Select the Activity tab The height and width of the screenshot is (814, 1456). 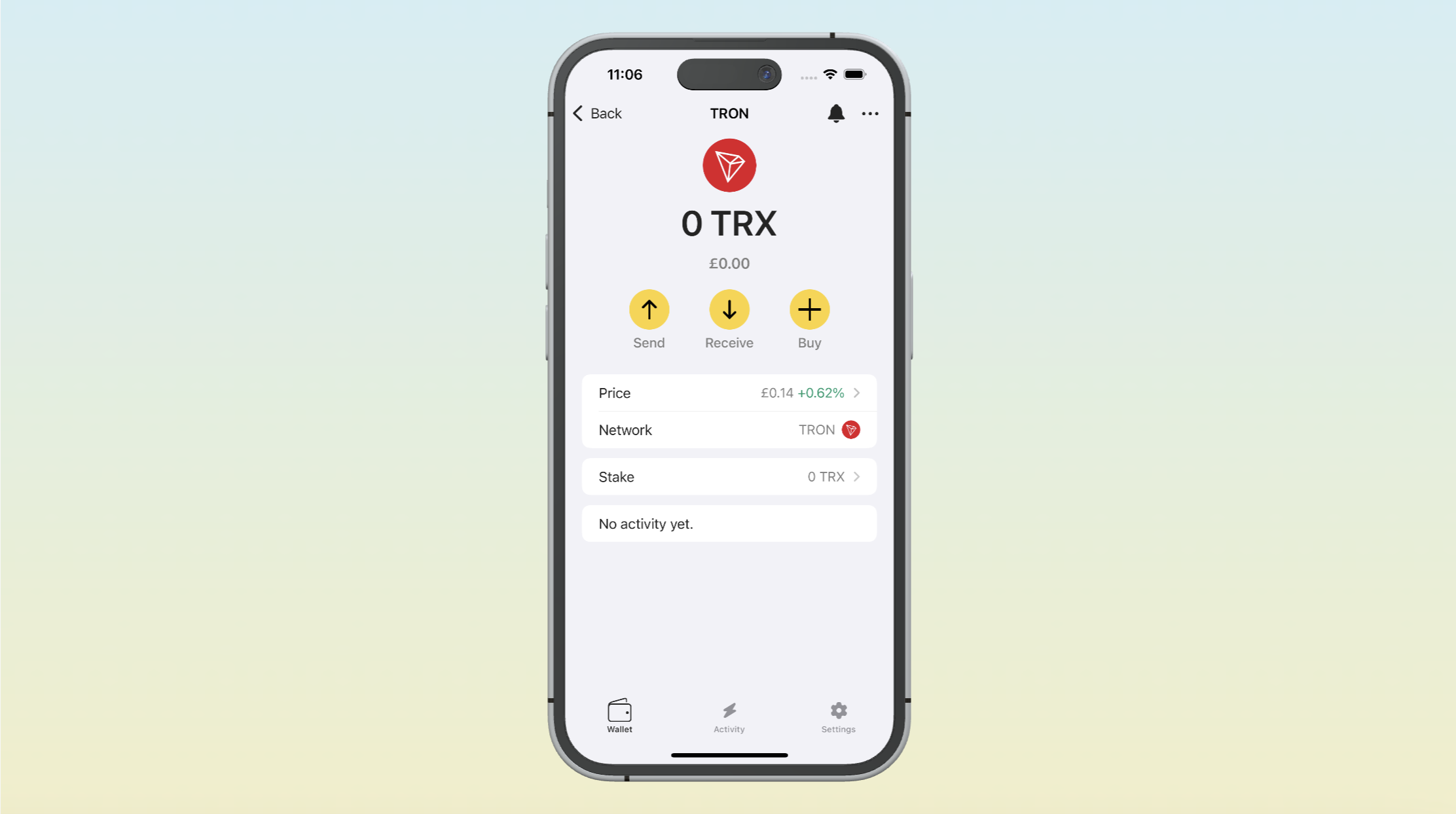coord(729,716)
